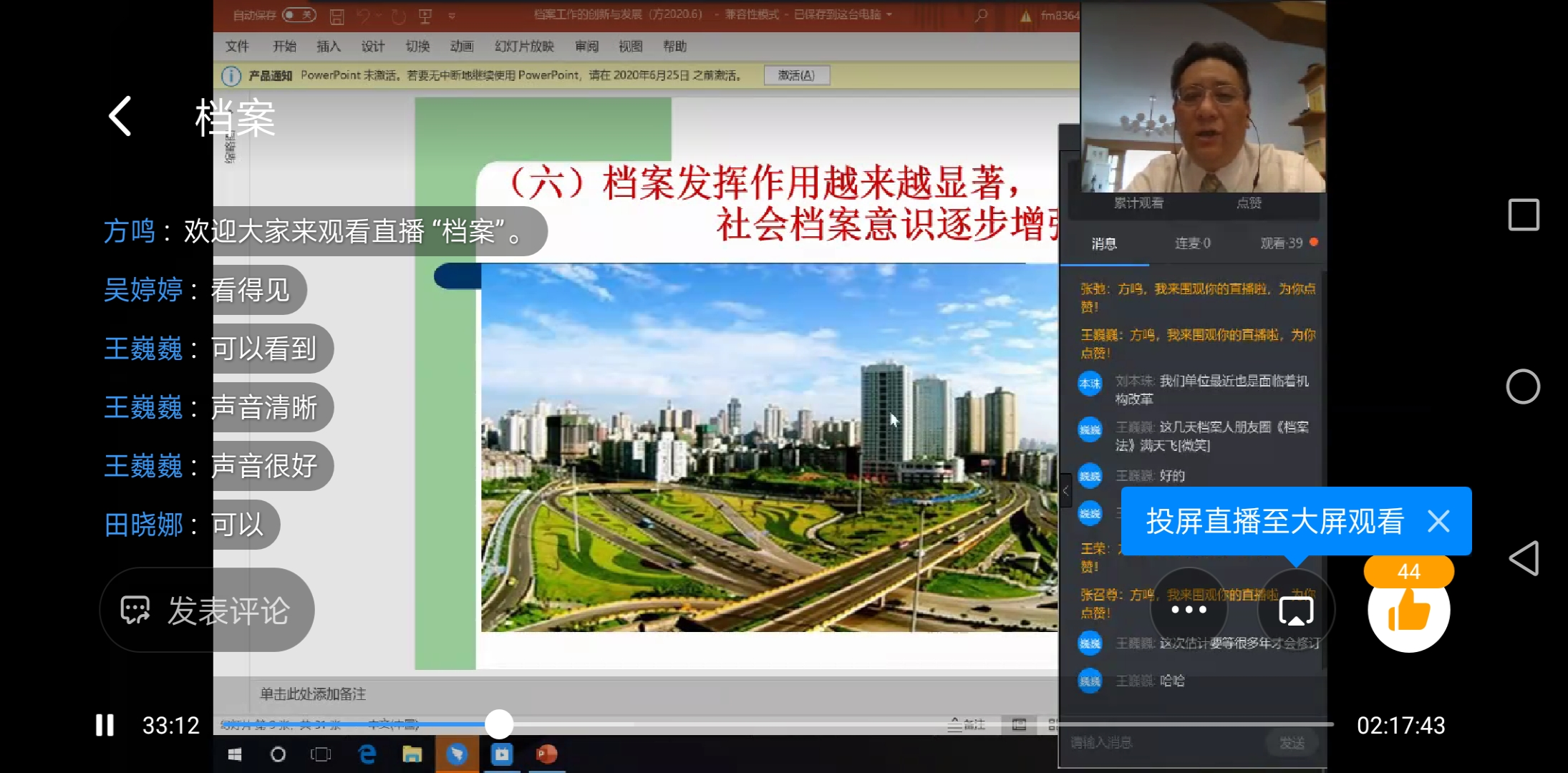Click the yellow warning icon next to fm8364
Image resolution: width=1568 pixels, height=773 pixels.
click(1026, 16)
